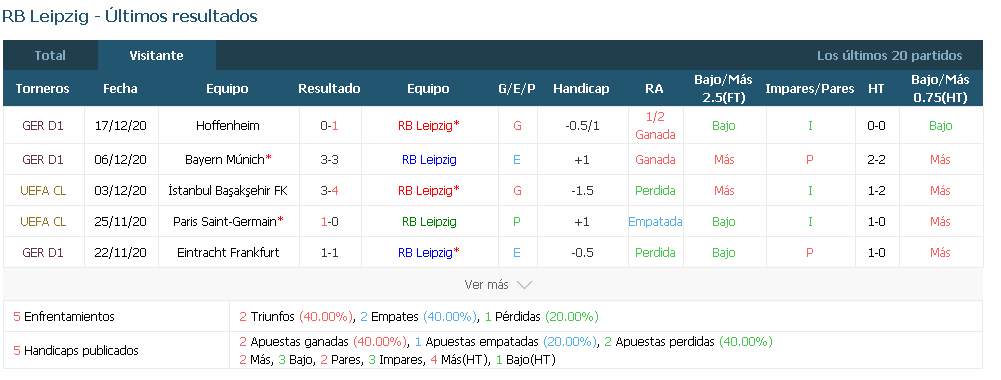The width and height of the screenshot is (1001, 380).
Task: Click the Handicap column header
Action: pos(581,89)
